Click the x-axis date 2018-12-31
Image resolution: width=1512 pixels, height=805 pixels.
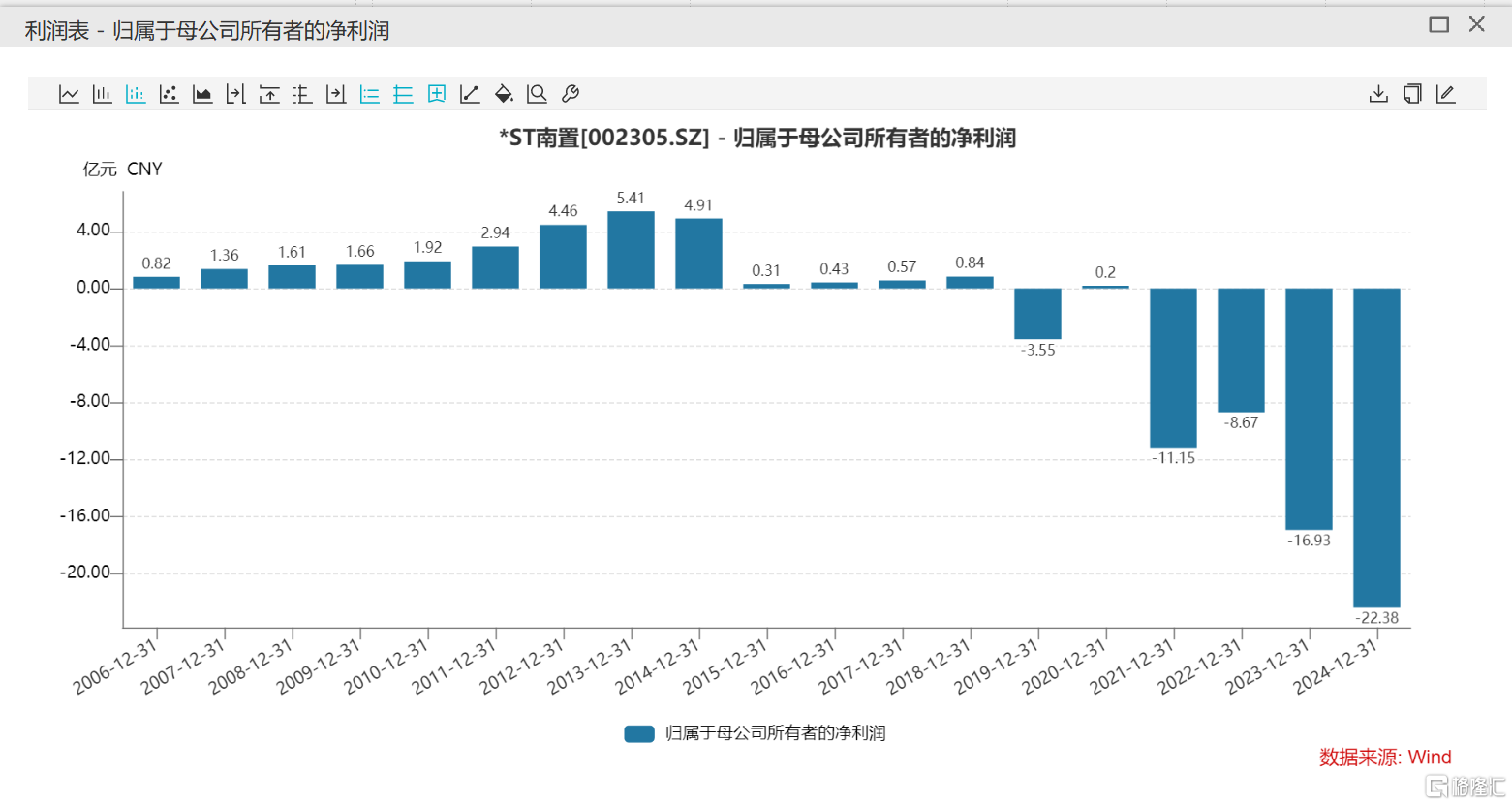pyautogui.click(x=928, y=667)
